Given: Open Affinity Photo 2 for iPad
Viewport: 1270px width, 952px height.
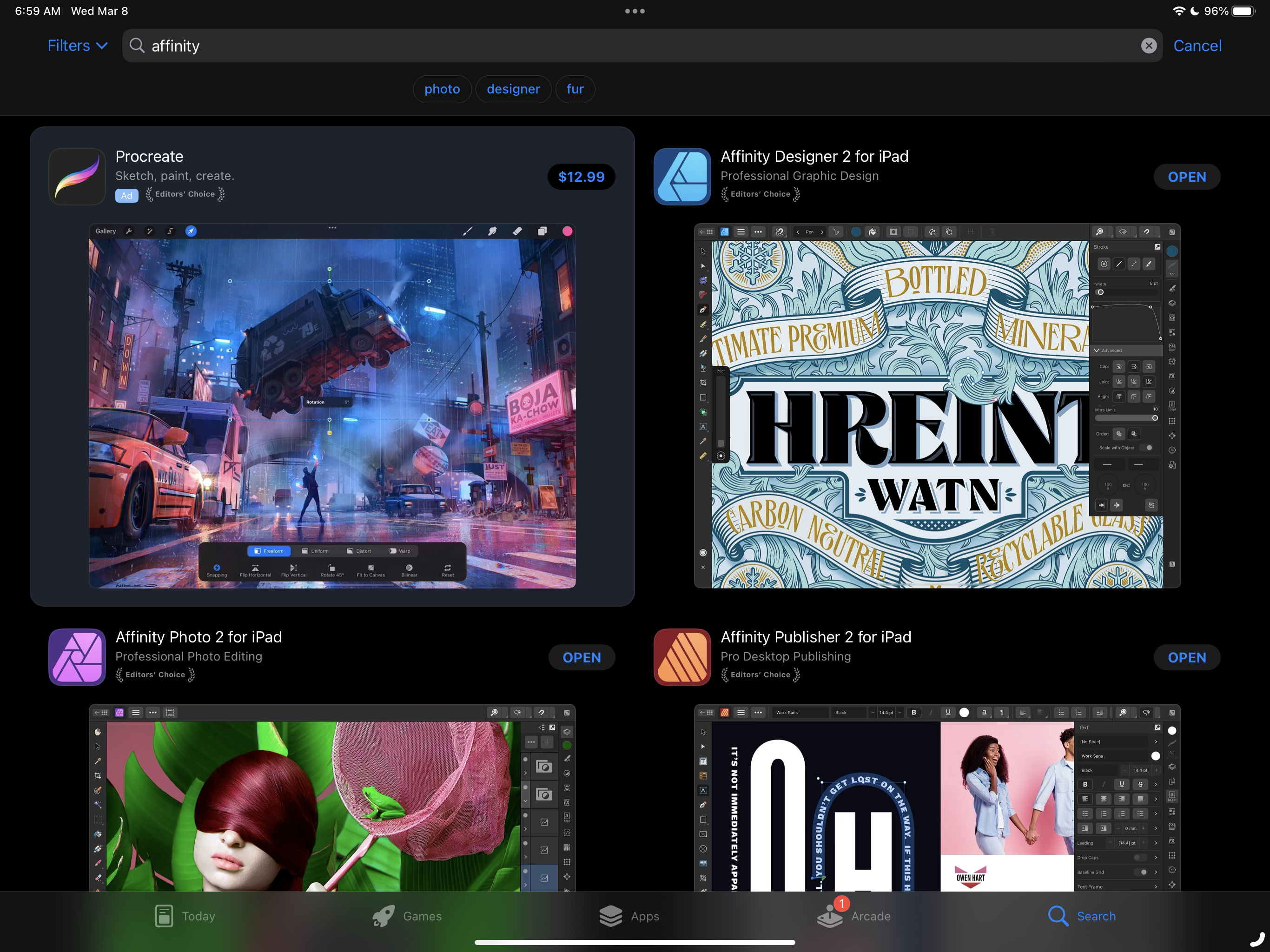Looking at the screenshot, I should [x=582, y=657].
